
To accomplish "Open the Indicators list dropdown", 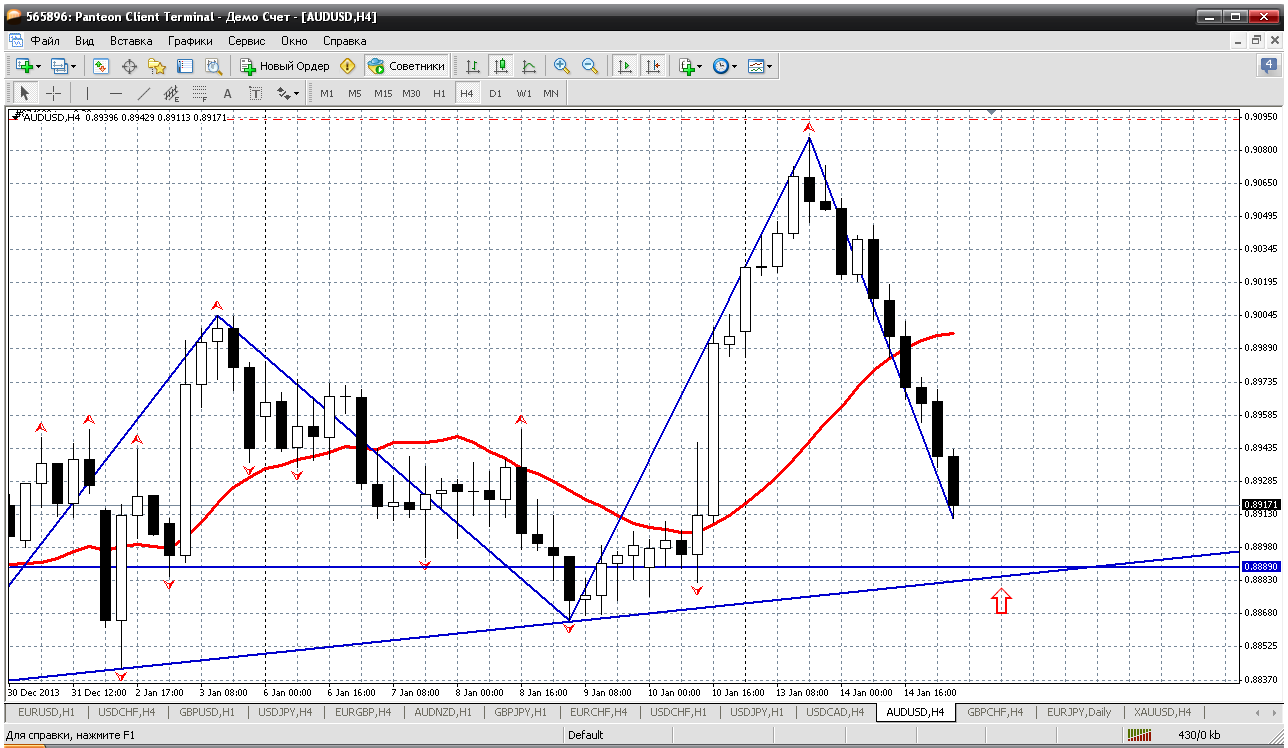I will pos(690,66).
